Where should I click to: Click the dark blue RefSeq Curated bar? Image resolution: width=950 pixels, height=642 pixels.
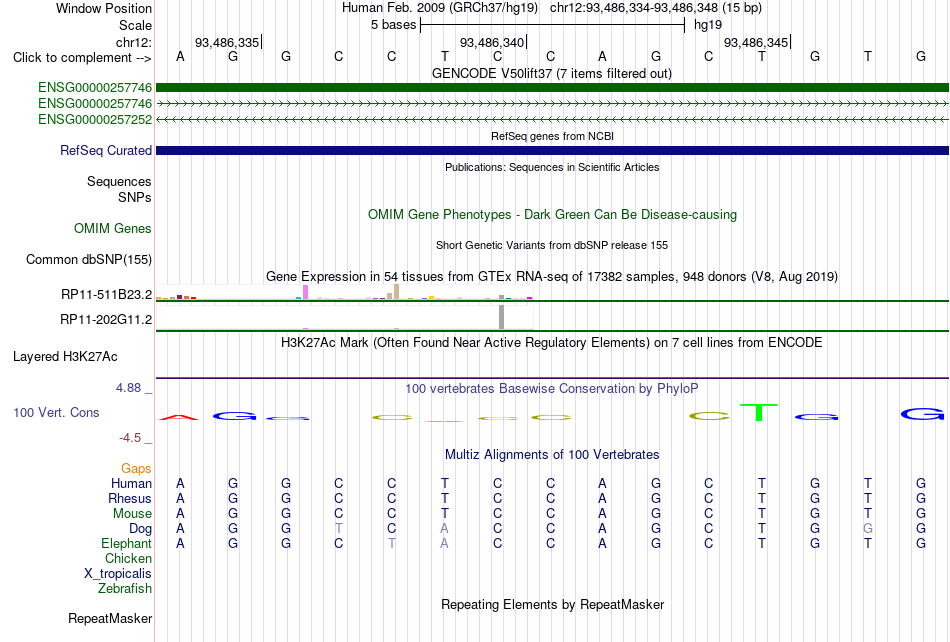(552, 150)
